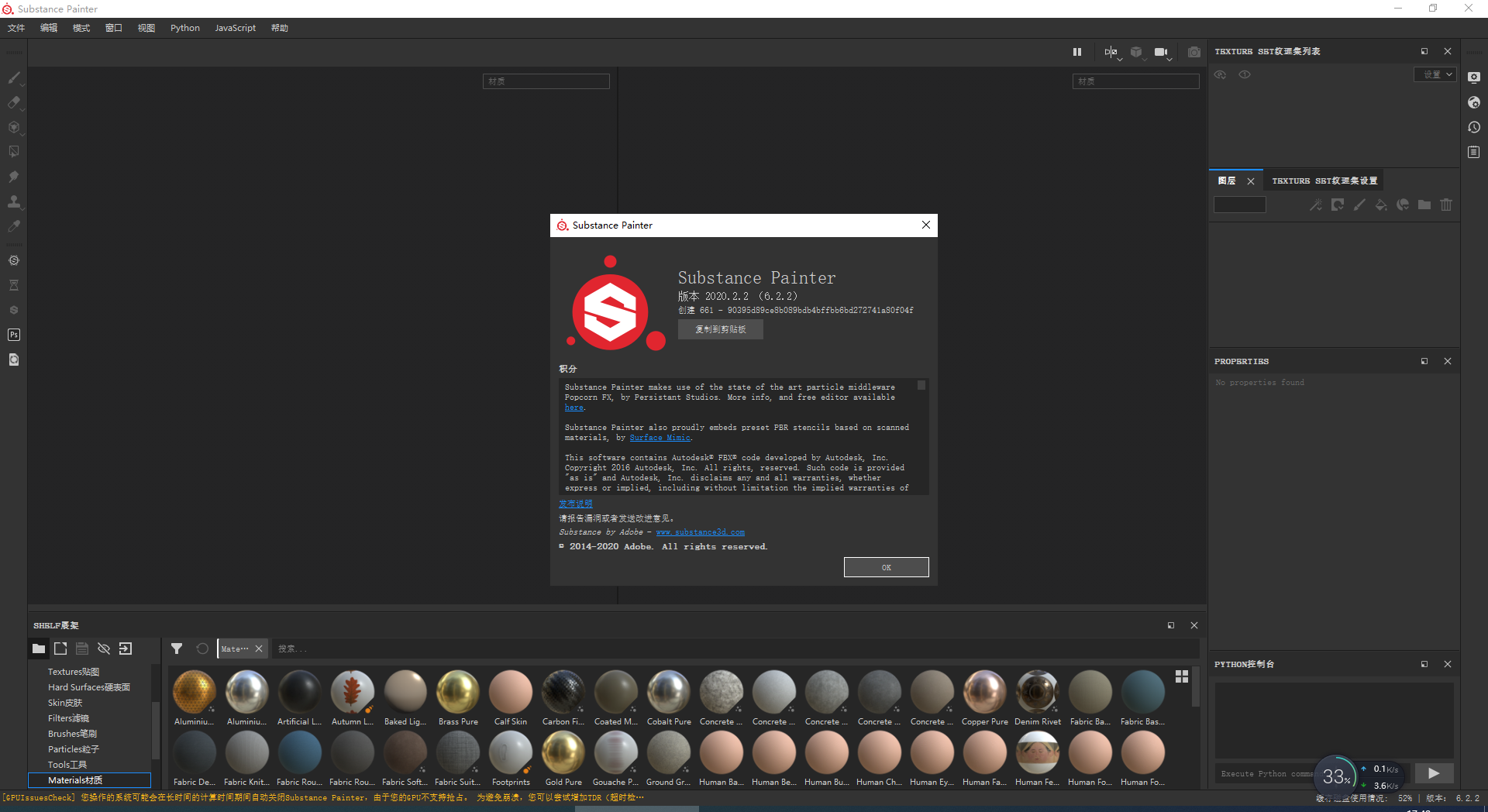Select the Smudge tool
Screen dimensions: 1488x812
point(13,177)
